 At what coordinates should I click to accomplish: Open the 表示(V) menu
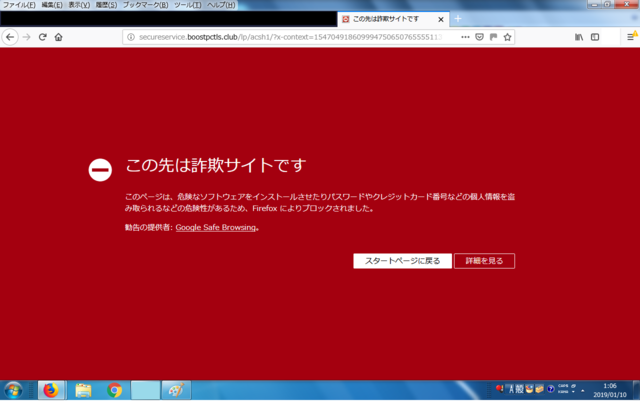point(79,5)
